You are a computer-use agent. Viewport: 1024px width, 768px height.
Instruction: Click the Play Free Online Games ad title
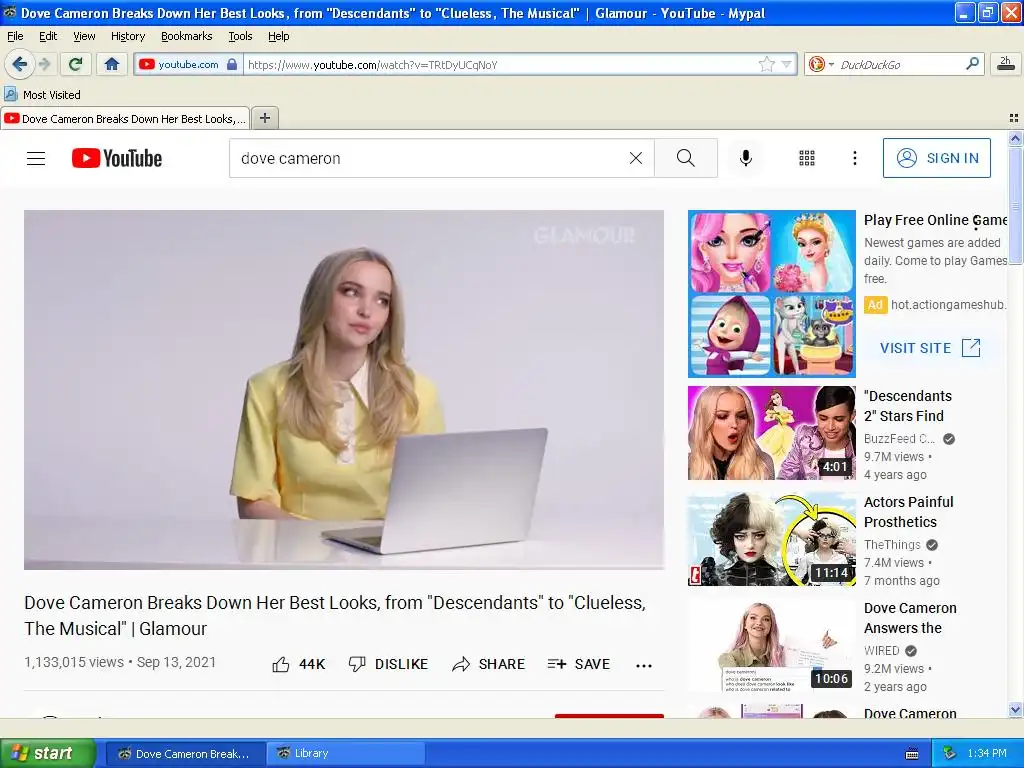point(936,220)
